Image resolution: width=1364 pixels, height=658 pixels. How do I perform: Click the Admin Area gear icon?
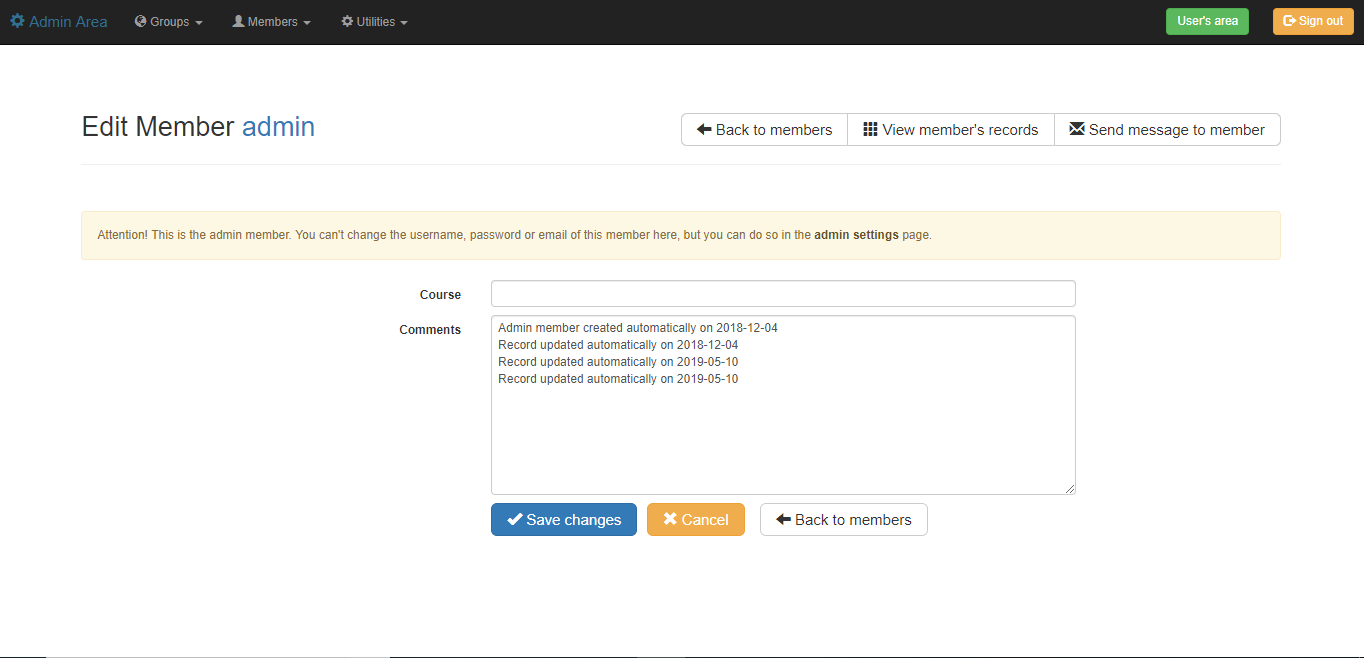(17, 21)
